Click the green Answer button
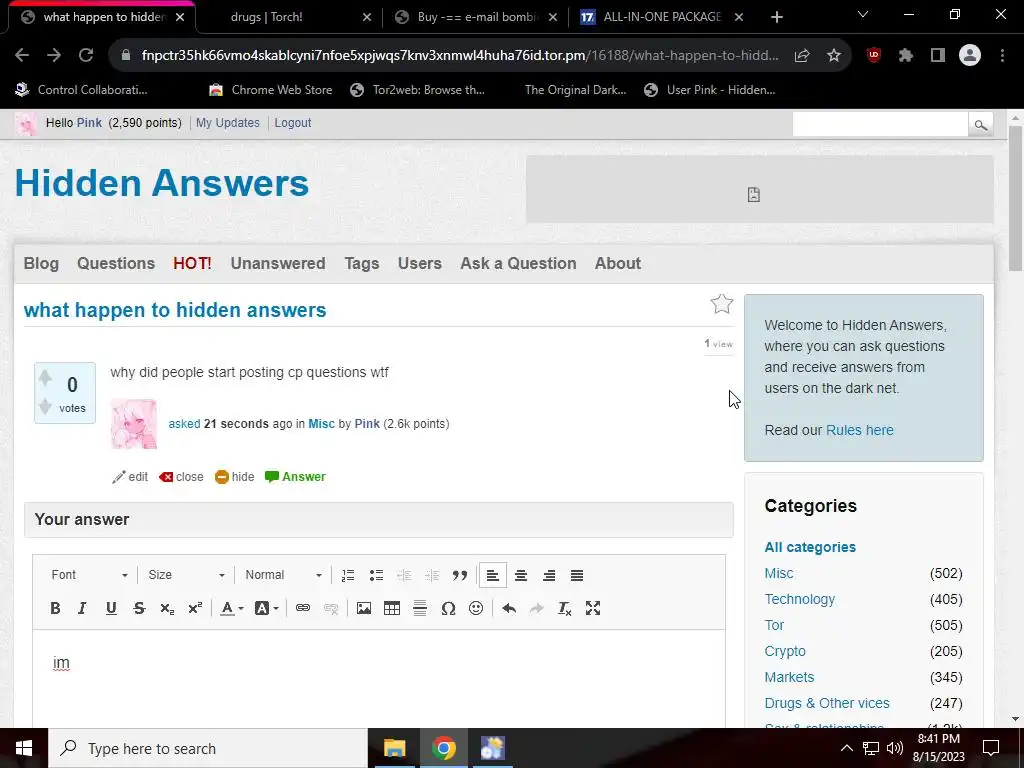 click(295, 477)
